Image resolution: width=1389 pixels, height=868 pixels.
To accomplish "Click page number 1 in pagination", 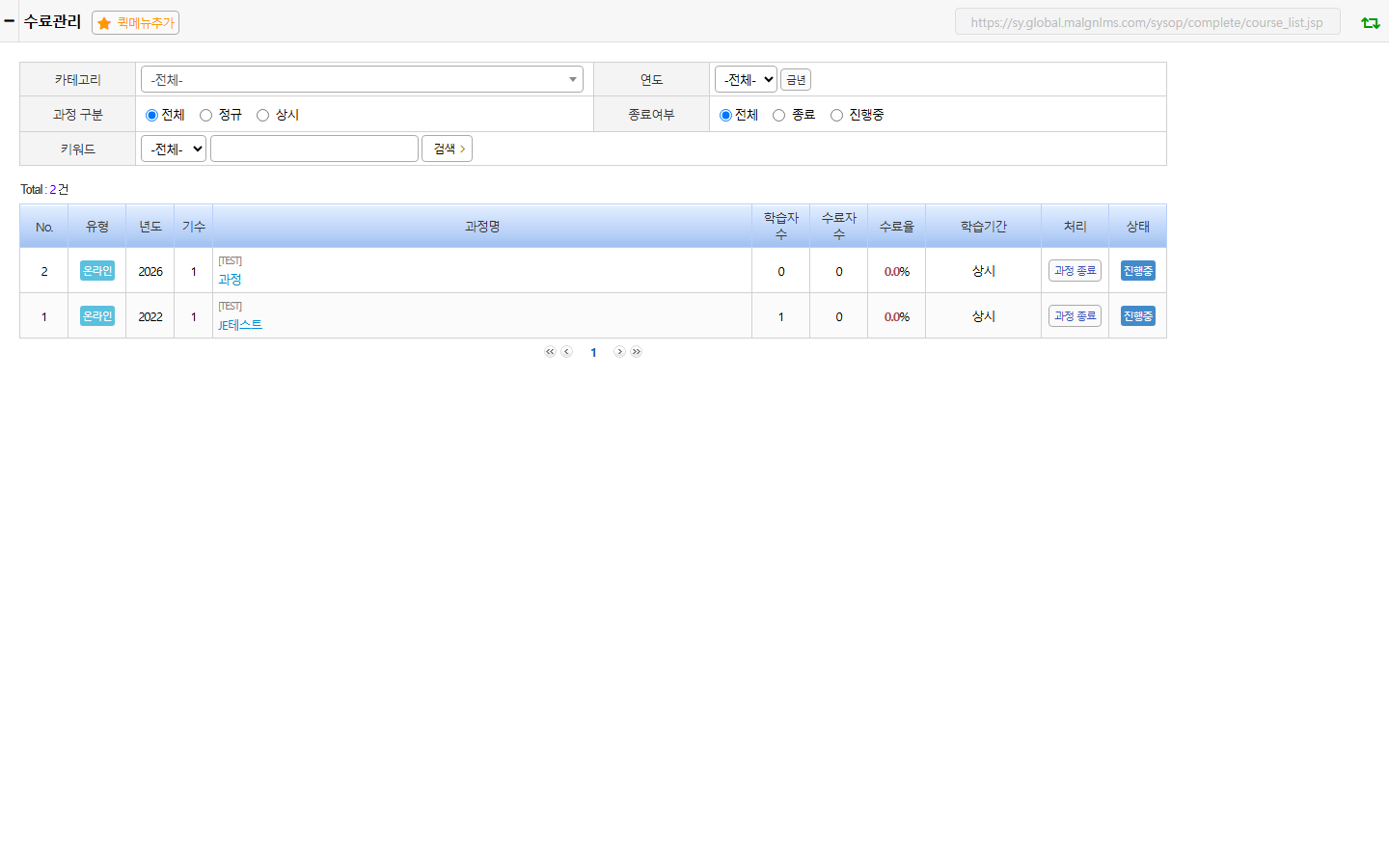I will tap(593, 353).
